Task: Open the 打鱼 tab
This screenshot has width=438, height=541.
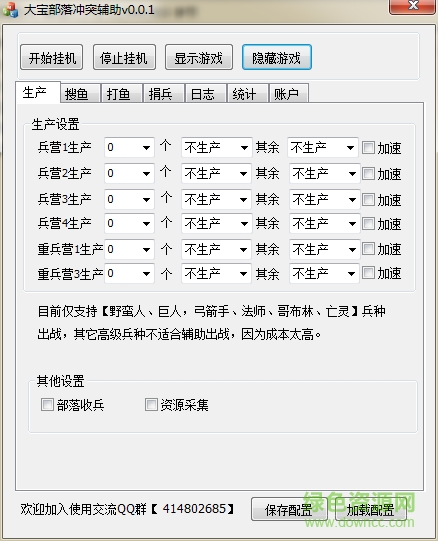Action: click(x=122, y=94)
